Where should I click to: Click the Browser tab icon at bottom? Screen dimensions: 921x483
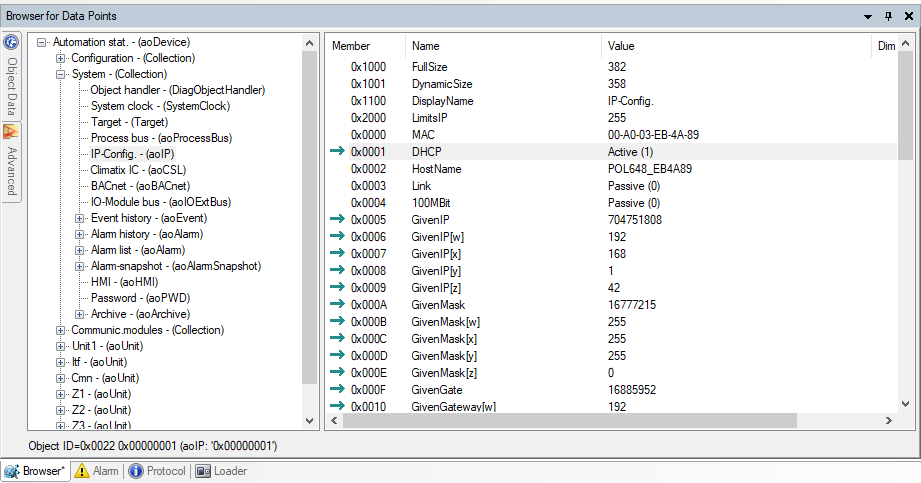tap(12, 471)
